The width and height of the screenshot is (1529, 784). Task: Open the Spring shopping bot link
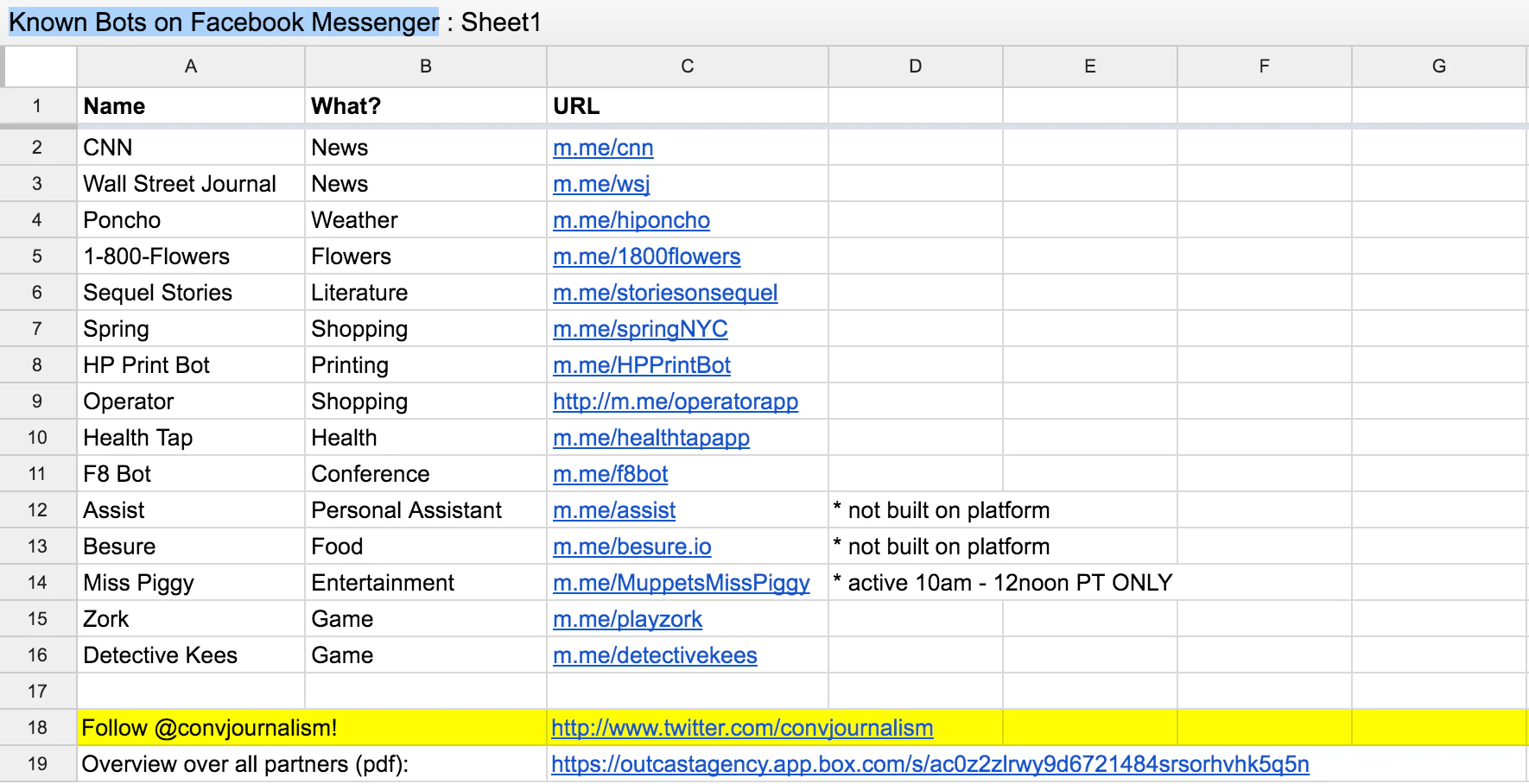pos(640,328)
